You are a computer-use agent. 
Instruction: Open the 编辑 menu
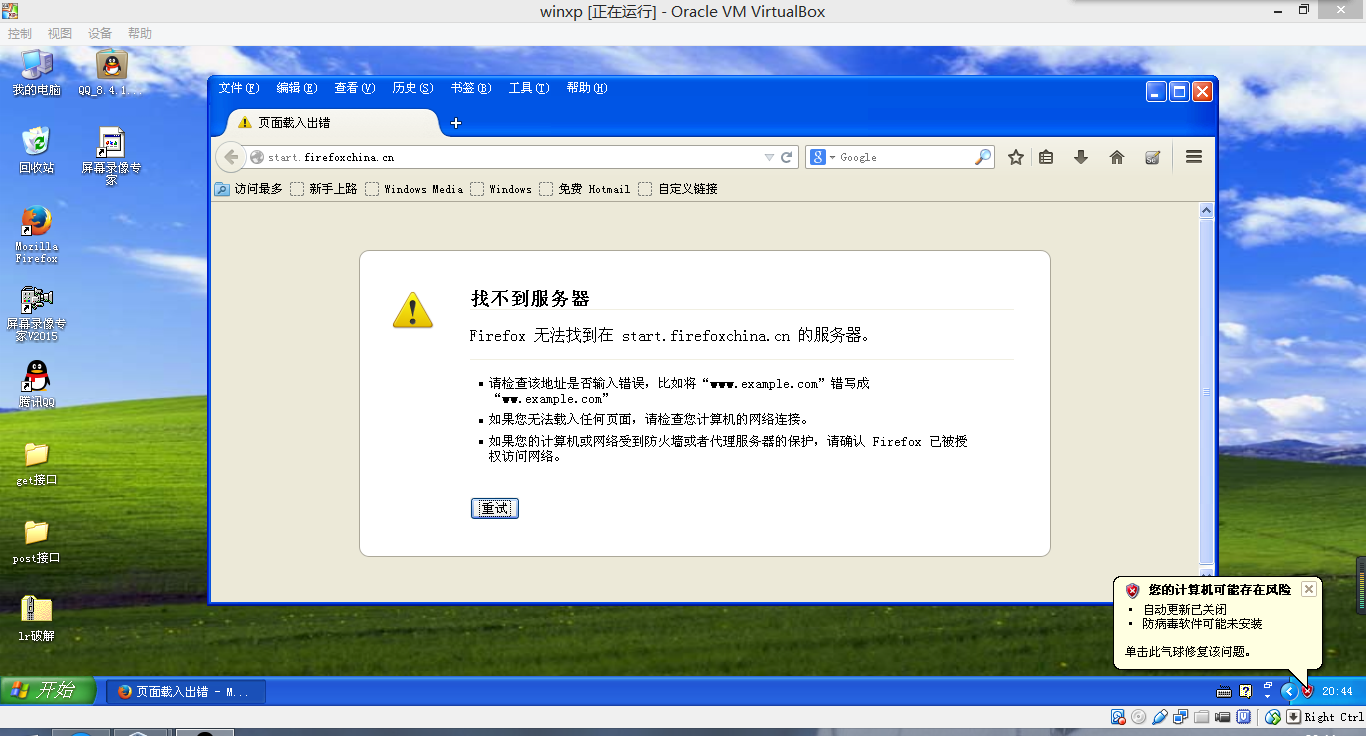coord(297,88)
